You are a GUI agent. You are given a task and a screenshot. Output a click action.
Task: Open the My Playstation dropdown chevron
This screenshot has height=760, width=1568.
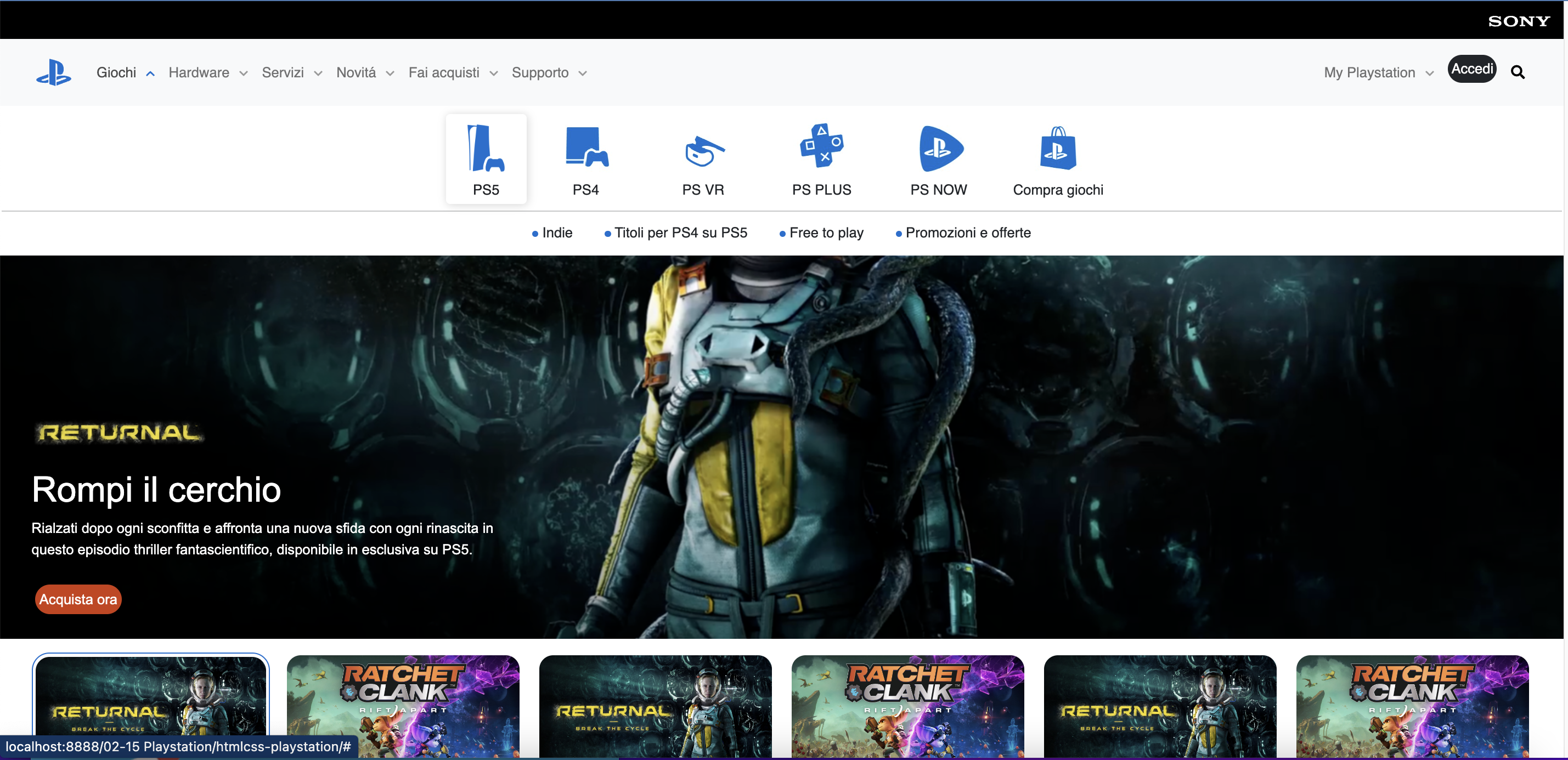pos(1430,73)
